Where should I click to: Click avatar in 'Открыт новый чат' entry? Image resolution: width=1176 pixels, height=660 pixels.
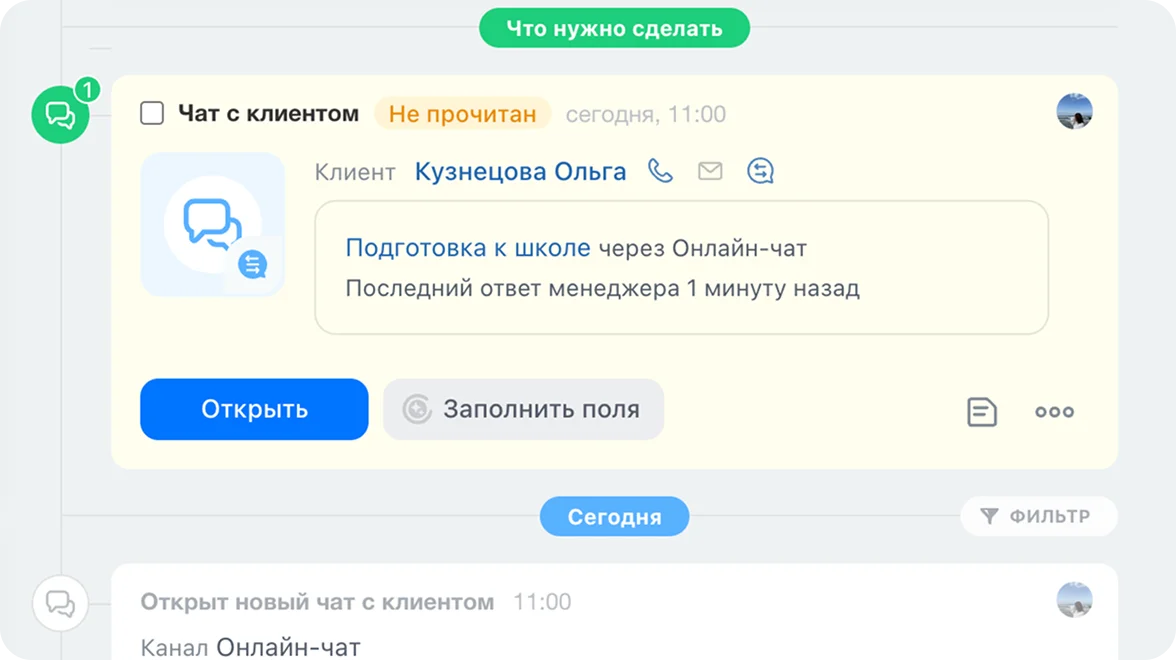(1075, 600)
